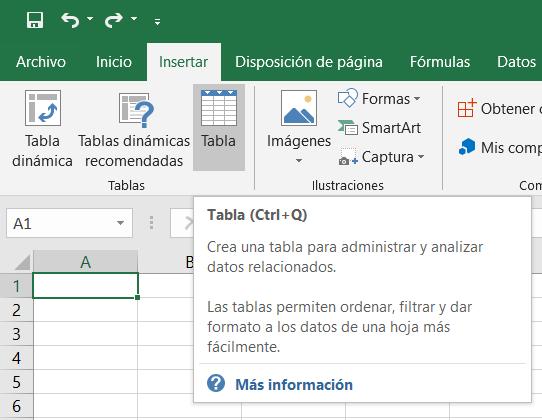
Task: Switch to the Inicio tab
Action: click(114, 62)
